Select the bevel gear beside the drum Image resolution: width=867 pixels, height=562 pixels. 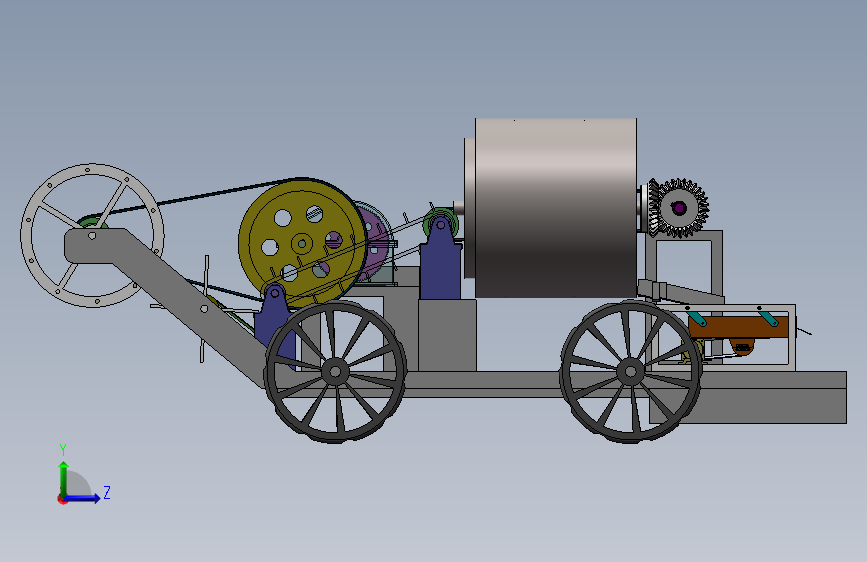(678, 208)
